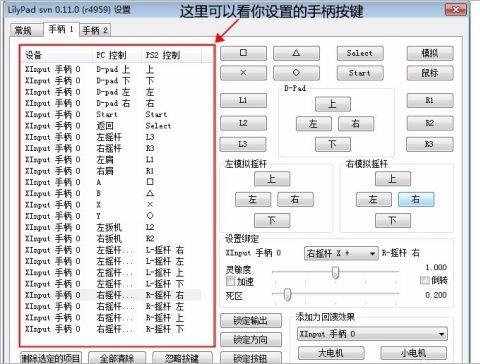480x364 pixels.
Task: Click the cross symbol button
Action: pyautogui.click(x=243, y=73)
